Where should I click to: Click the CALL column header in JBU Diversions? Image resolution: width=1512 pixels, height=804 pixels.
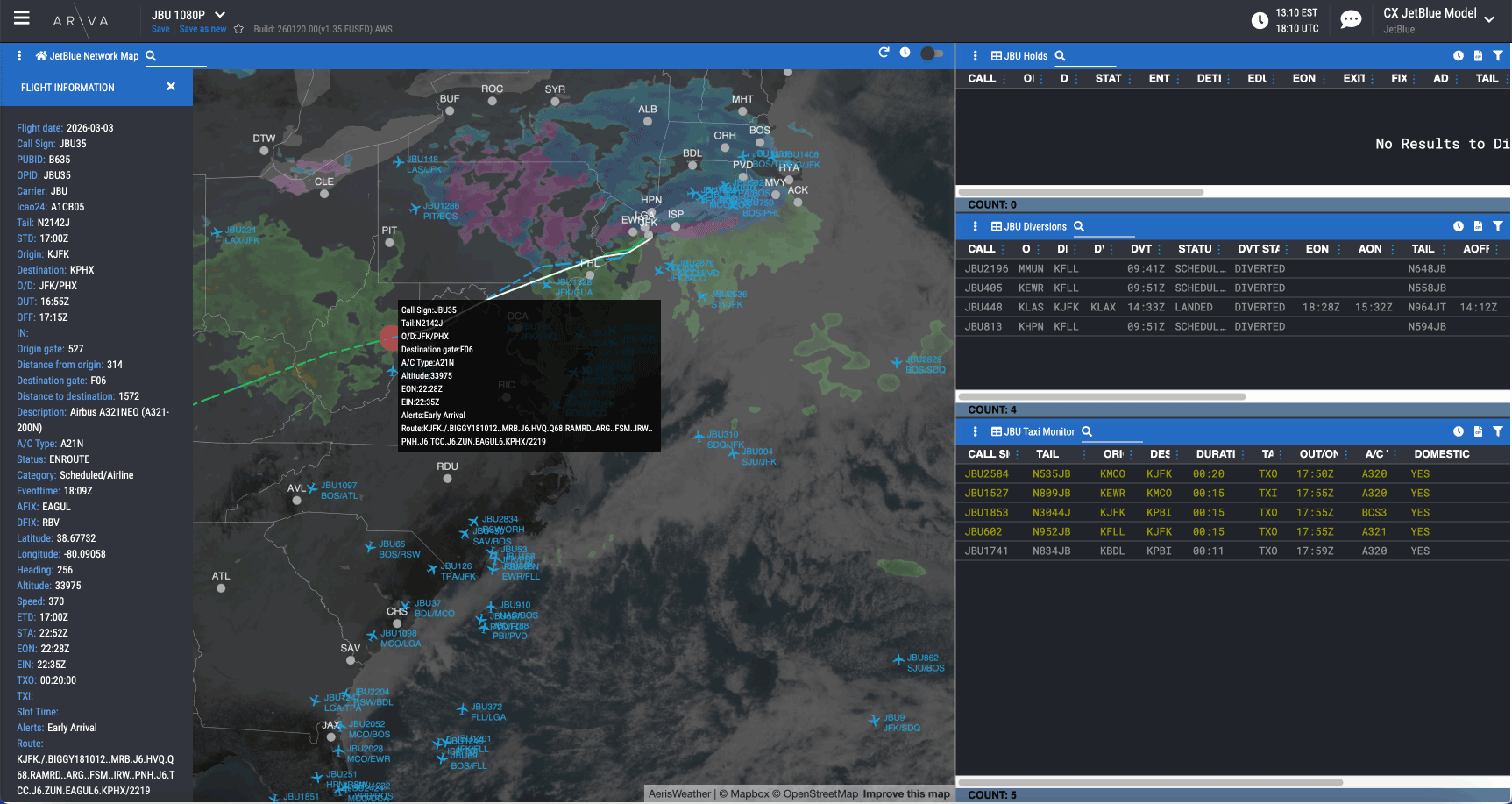click(981, 249)
